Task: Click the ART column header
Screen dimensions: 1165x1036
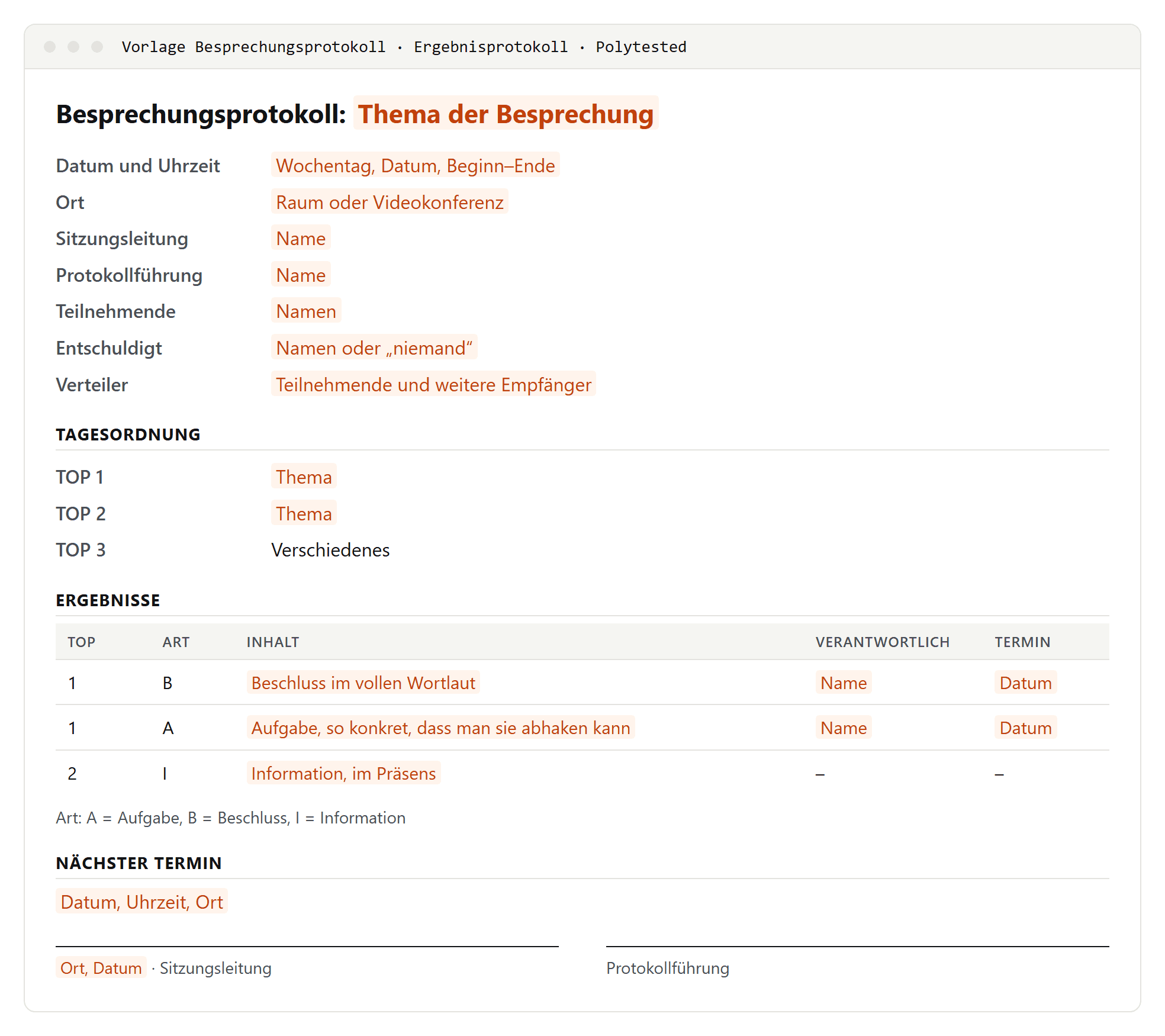Action: (x=176, y=642)
